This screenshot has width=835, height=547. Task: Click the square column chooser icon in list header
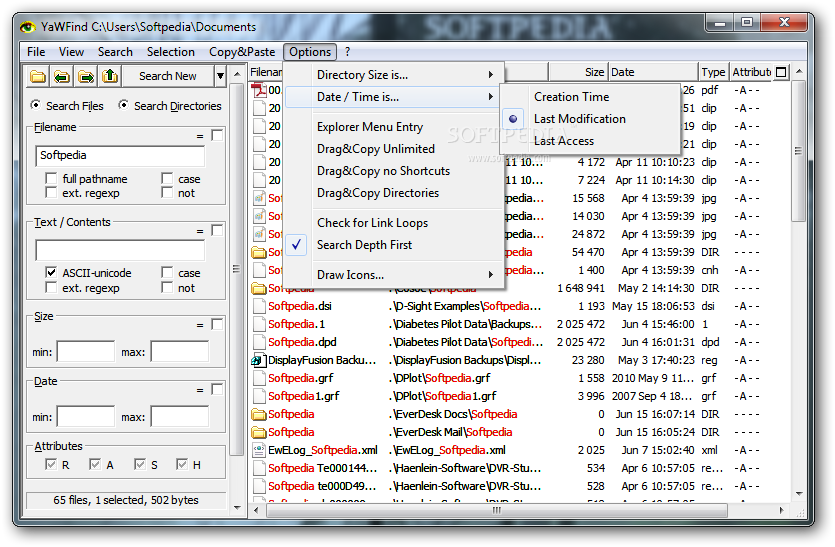[781, 72]
